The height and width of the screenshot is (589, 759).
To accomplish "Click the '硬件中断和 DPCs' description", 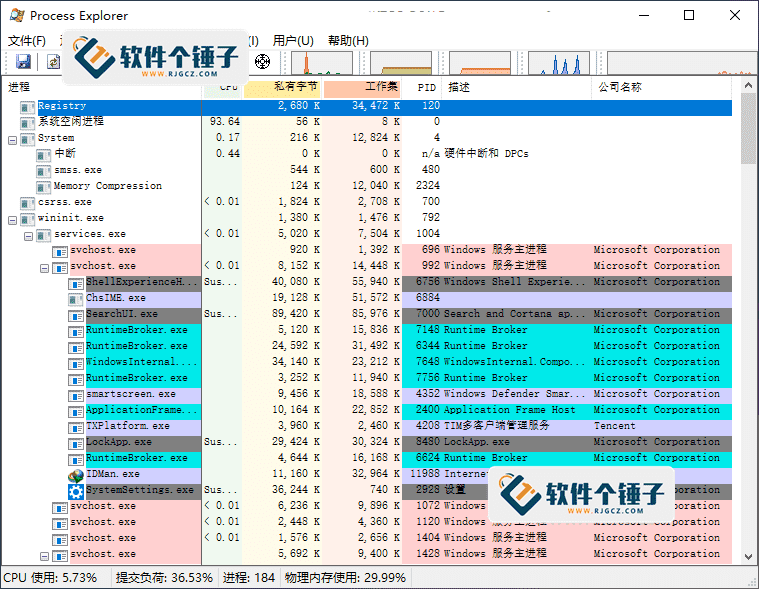I will point(486,154).
